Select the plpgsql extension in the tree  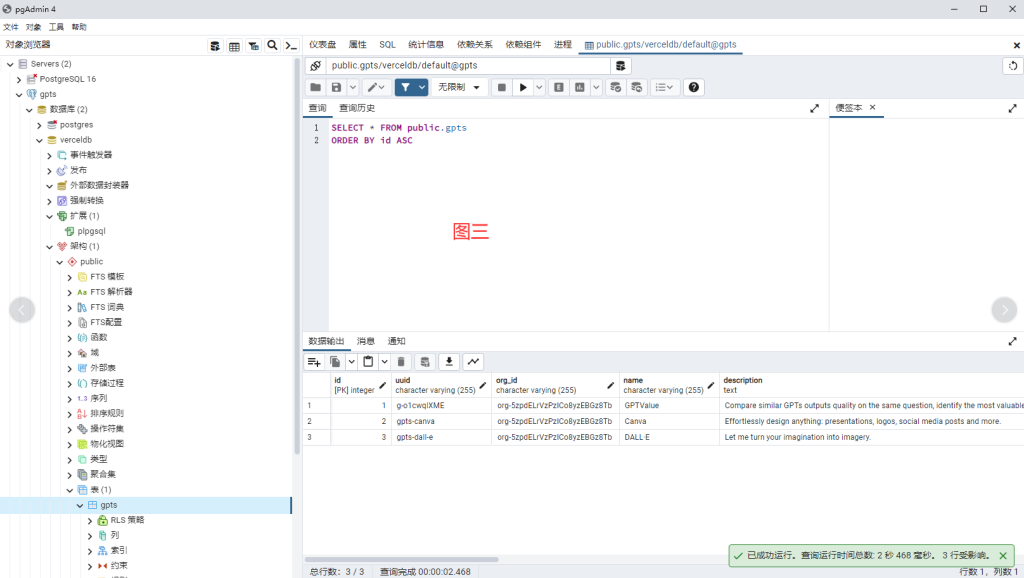(91, 231)
